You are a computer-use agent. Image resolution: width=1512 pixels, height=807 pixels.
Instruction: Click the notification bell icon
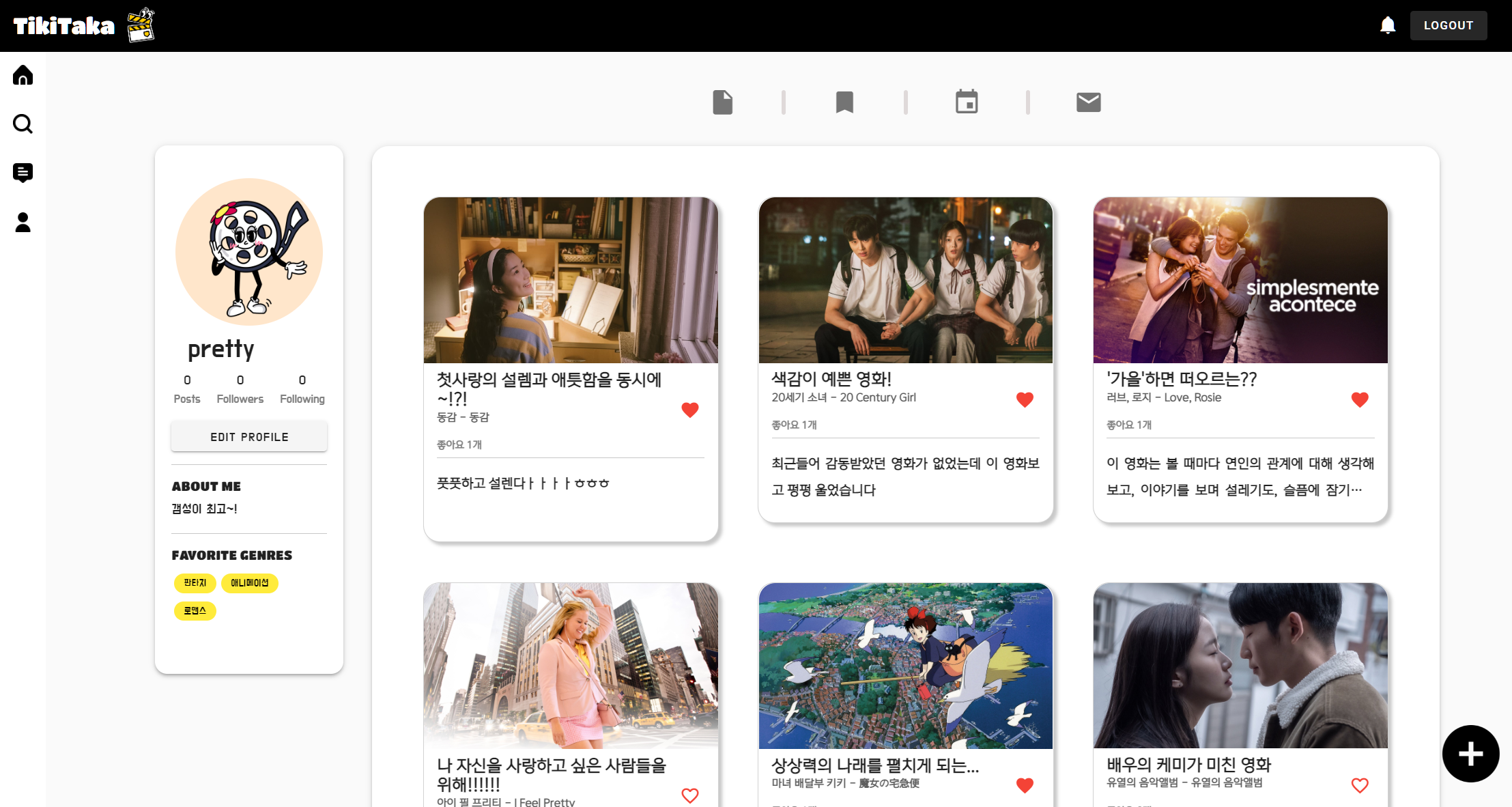pos(1387,26)
